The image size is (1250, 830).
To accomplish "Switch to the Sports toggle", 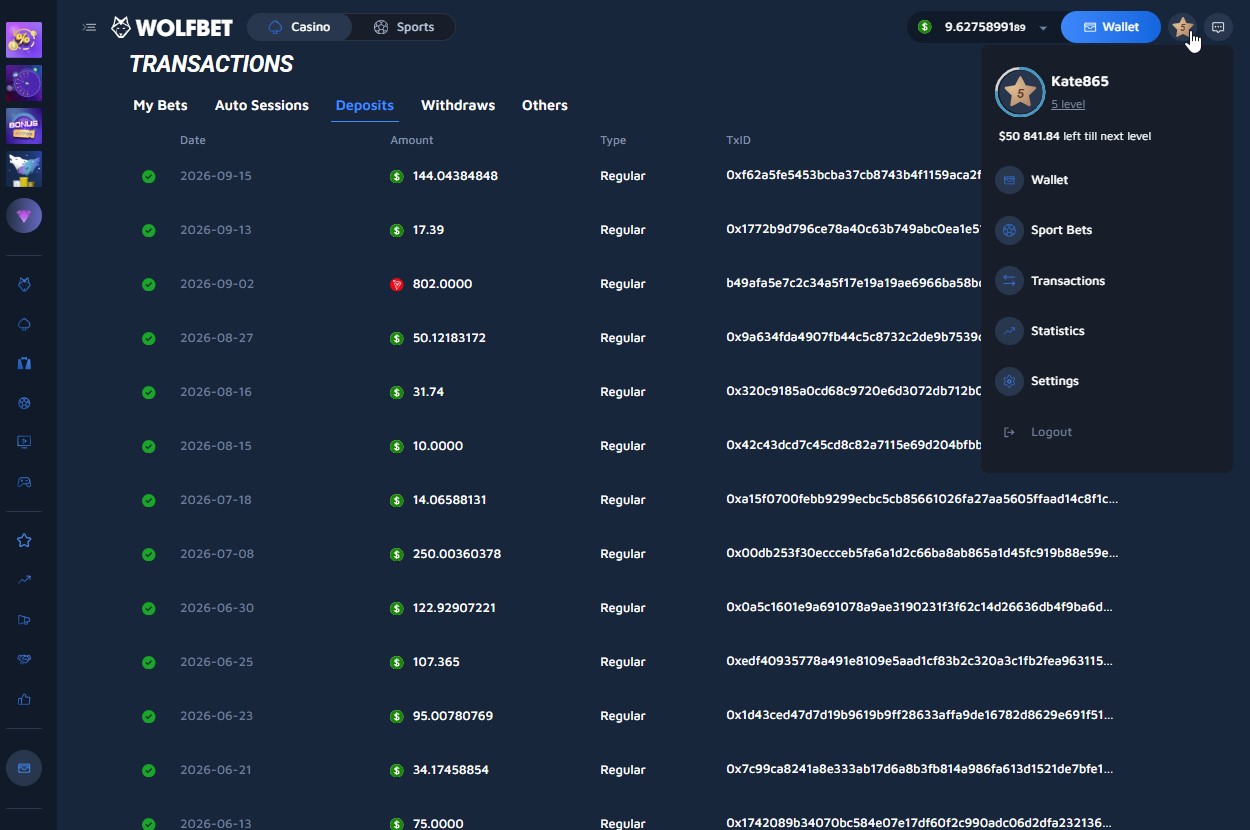I will coord(404,27).
